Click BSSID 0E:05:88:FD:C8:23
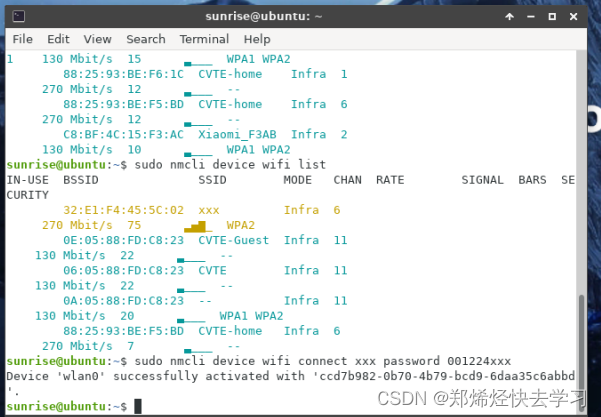This screenshot has width=601, height=417. [123, 240]
